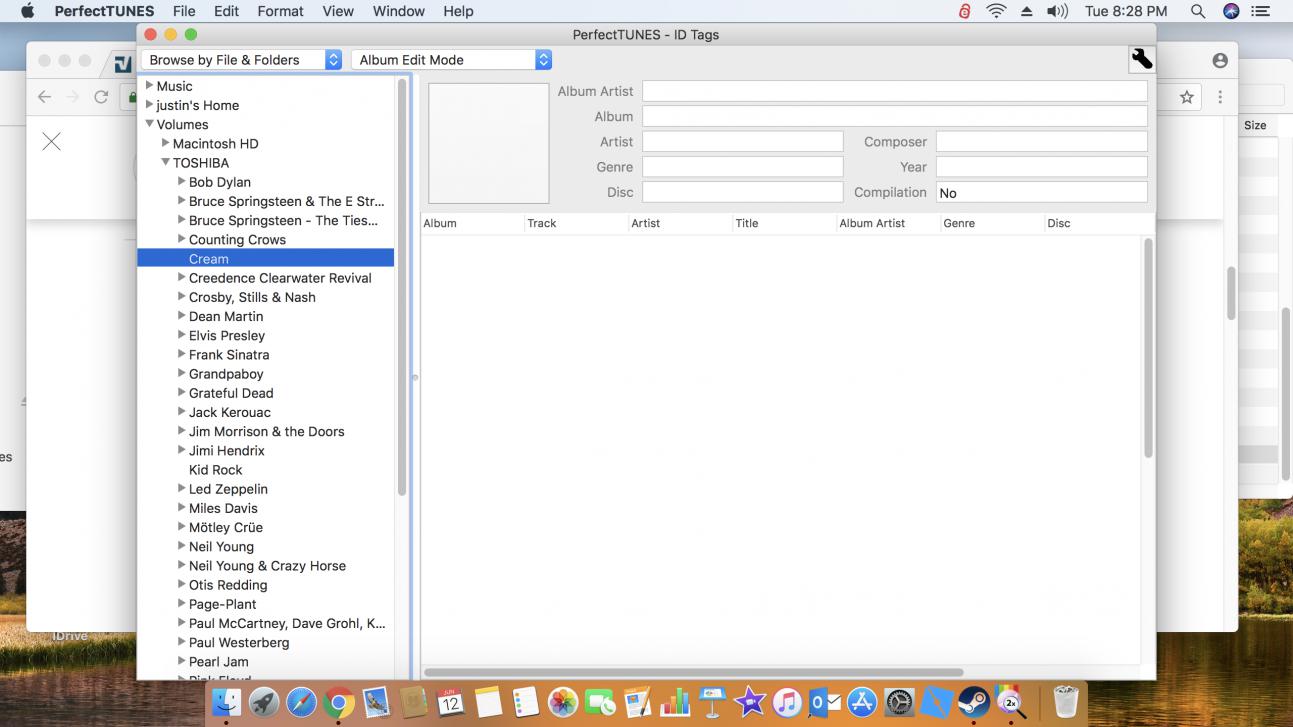
Task: Click the Album Artist input field
Action: 894,91
